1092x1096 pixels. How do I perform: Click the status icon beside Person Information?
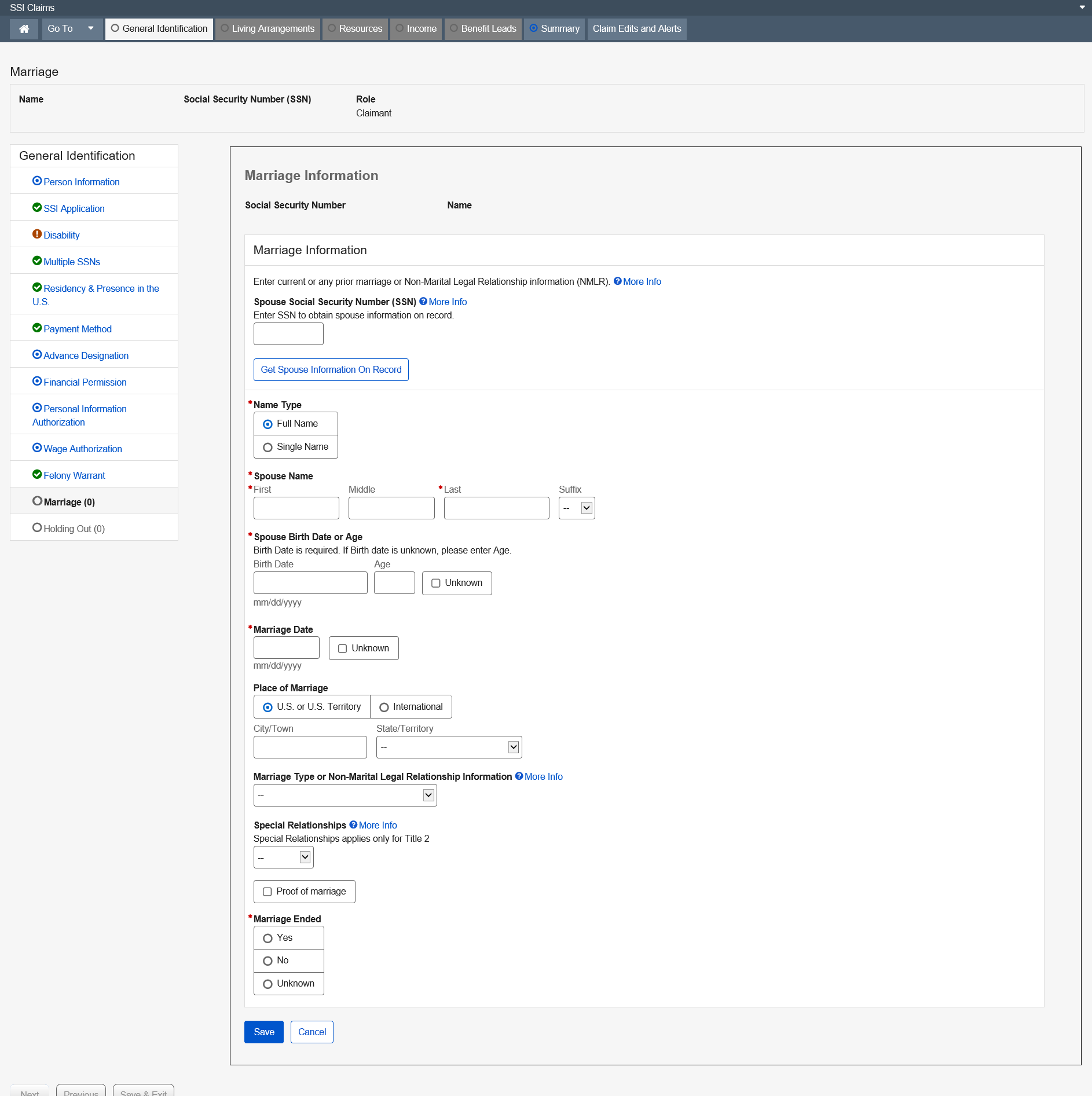(x=37, y=181)
